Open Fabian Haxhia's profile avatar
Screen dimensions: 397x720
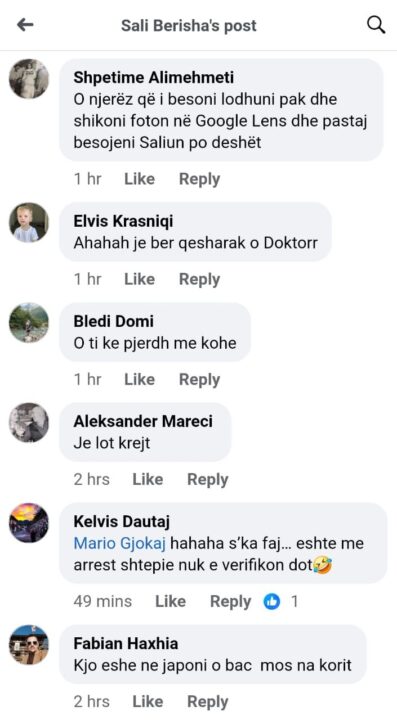[28, 645]
